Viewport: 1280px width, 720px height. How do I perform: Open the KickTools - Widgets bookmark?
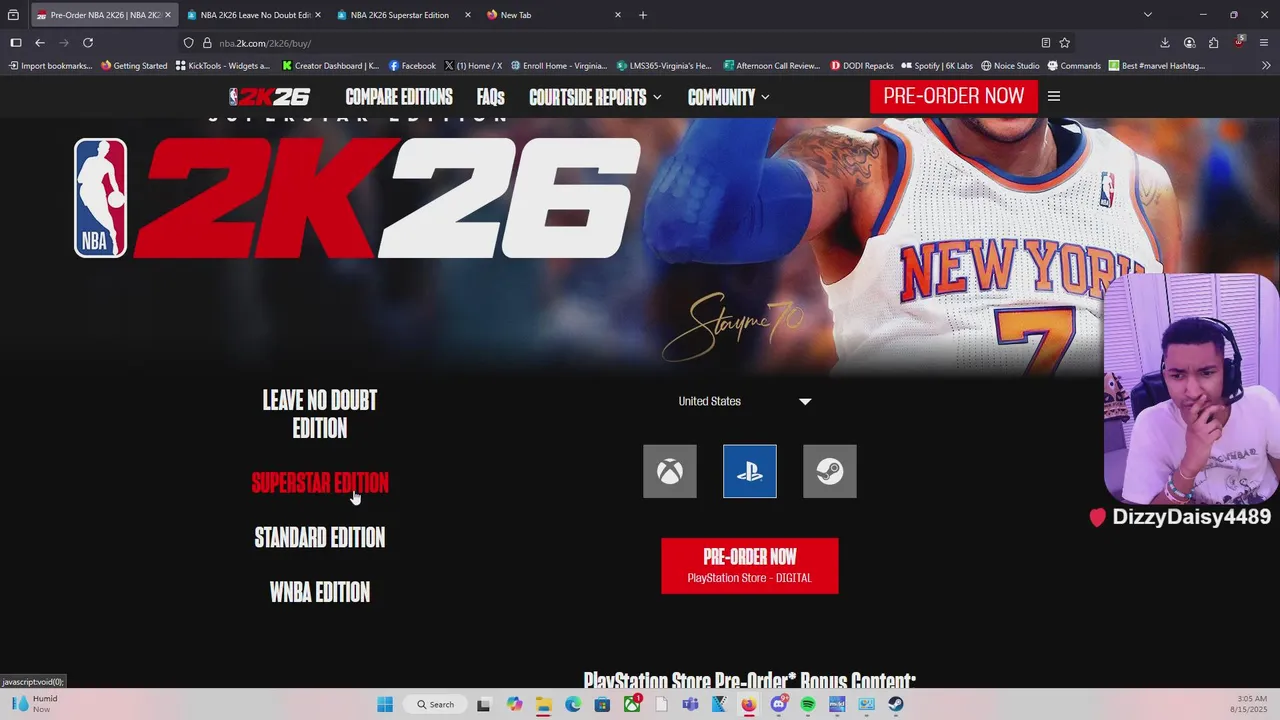click(x=222, y=66)
